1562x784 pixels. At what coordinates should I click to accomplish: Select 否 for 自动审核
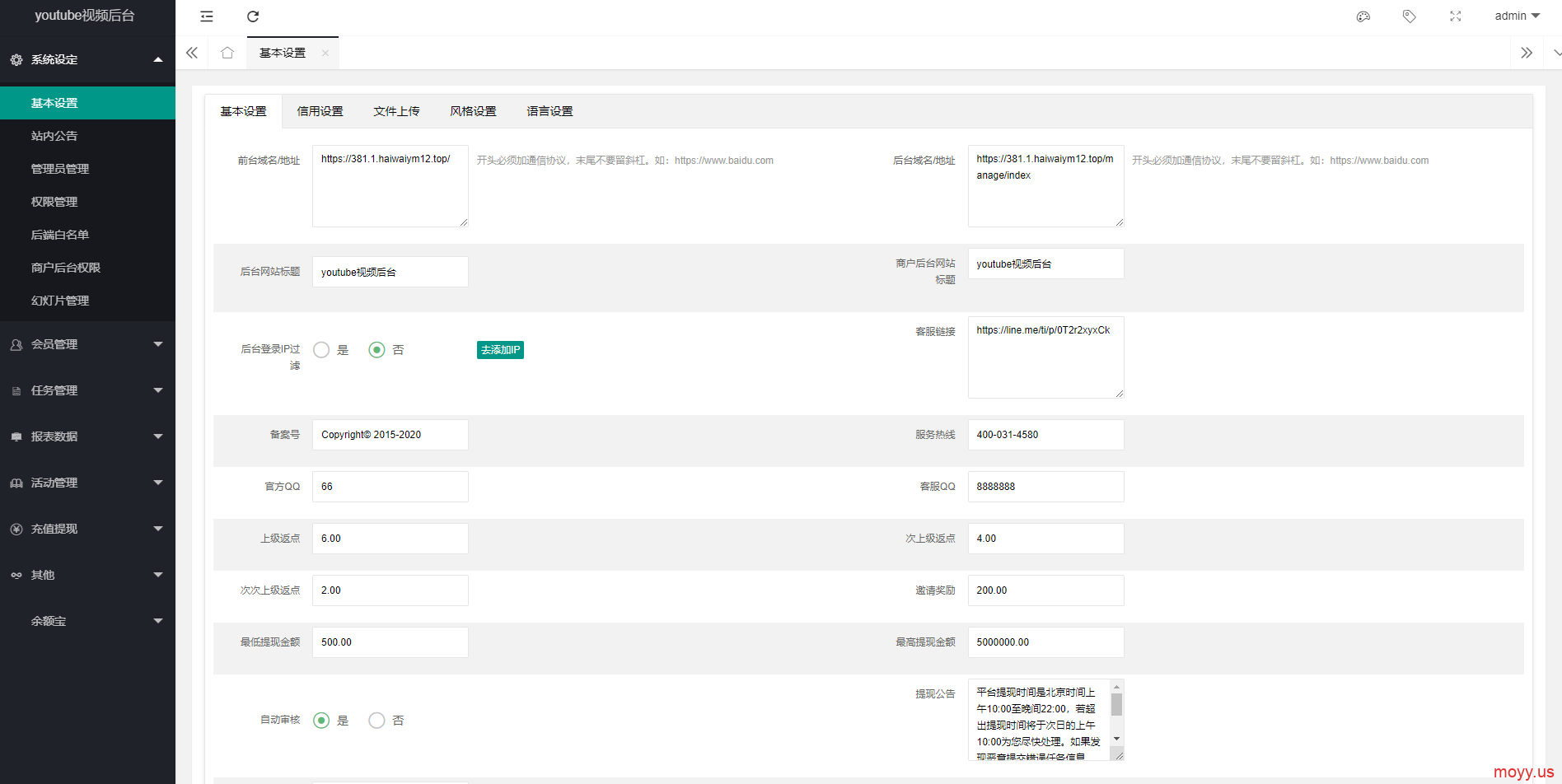click(x=376, y=721)
